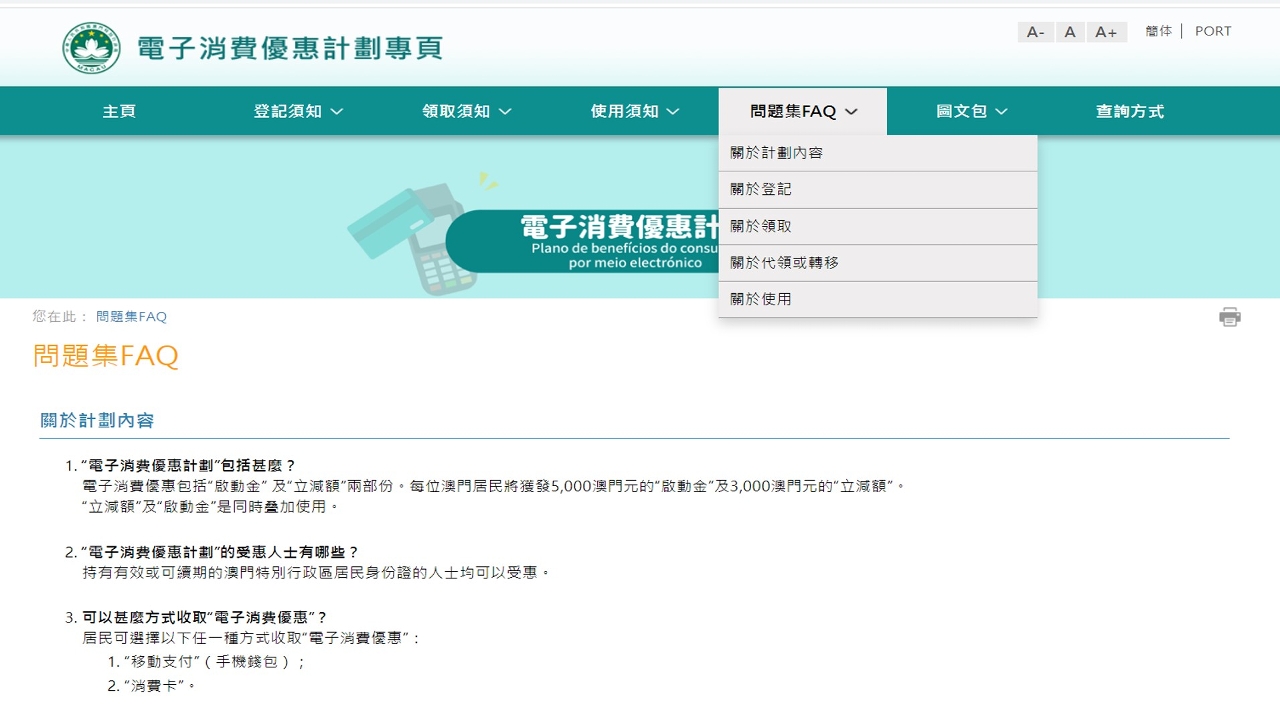Decrease font size with A- button
1280x721 pixels.
tap(1035, 32)
